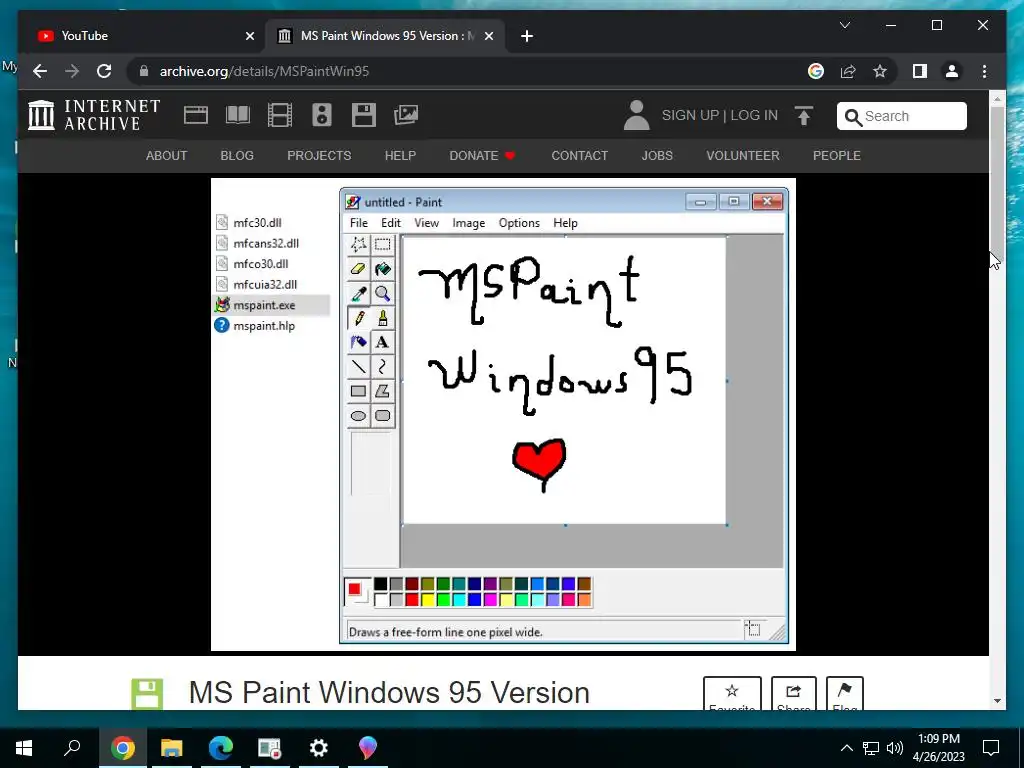
Task: Expand the Chrome tab search chevron
Action: pyautogui.click(x=844, y=25)
